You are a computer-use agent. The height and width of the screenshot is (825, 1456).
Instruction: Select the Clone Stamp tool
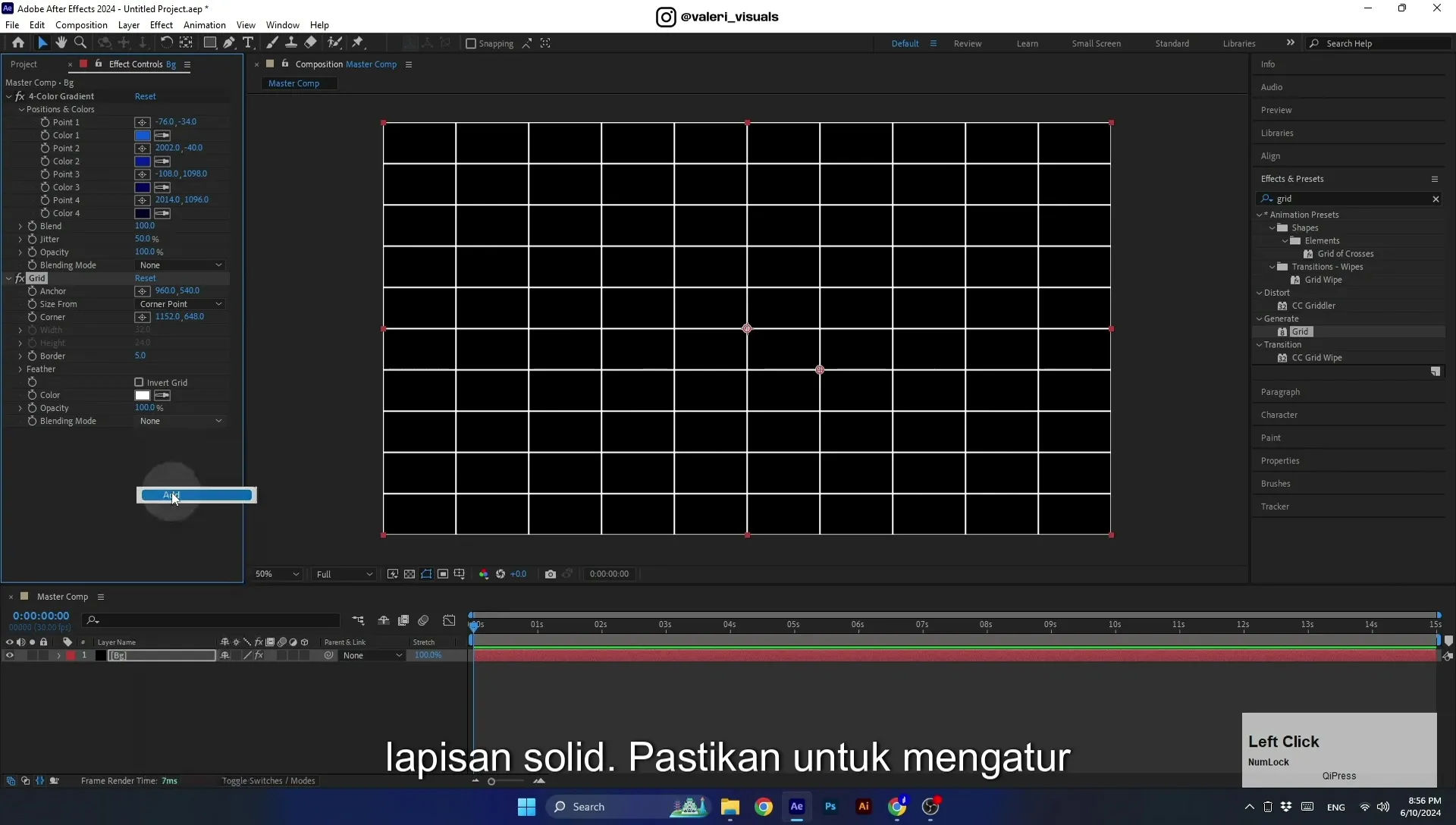tap(290, 43)
